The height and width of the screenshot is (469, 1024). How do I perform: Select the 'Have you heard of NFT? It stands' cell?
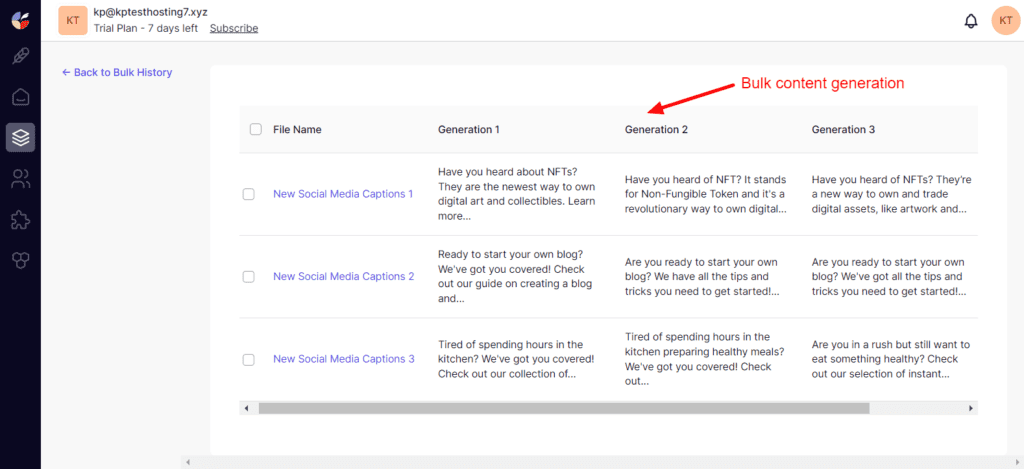pyautogui.click(x=705, y=194)
